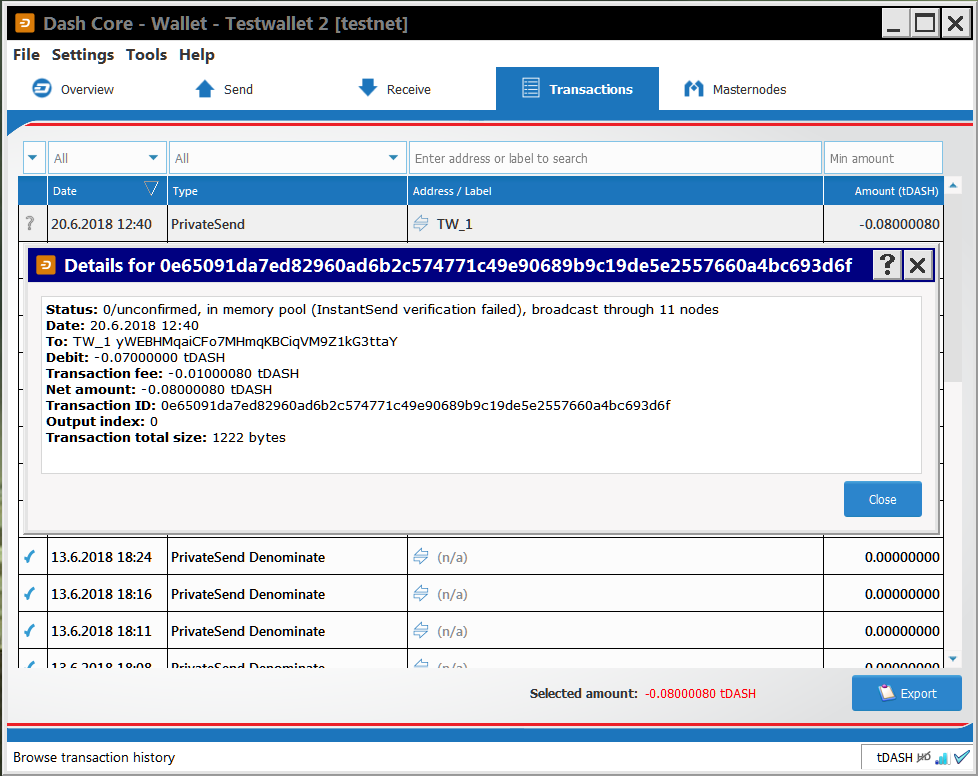Close the transaction Details dialog with X
Screen dimensions: 978x776
pos(917,266)
